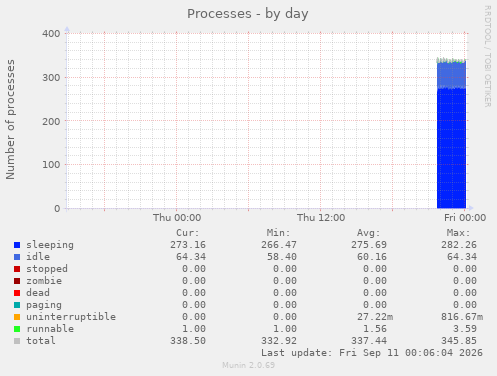Click the sleeping current value 273.16
497x376 pixels.
pos(188,245)
